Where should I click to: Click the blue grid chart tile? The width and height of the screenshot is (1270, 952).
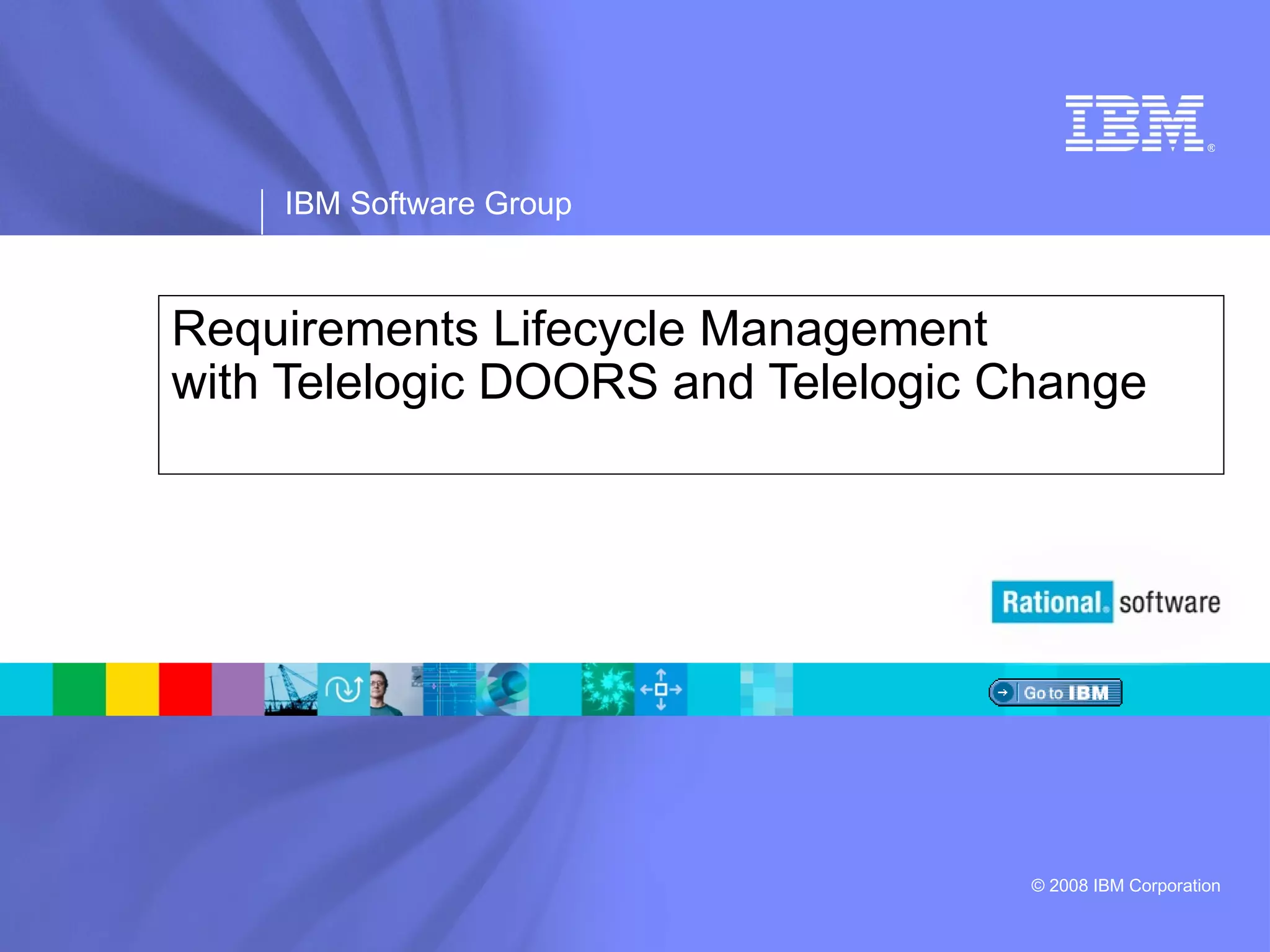[450, 689]
